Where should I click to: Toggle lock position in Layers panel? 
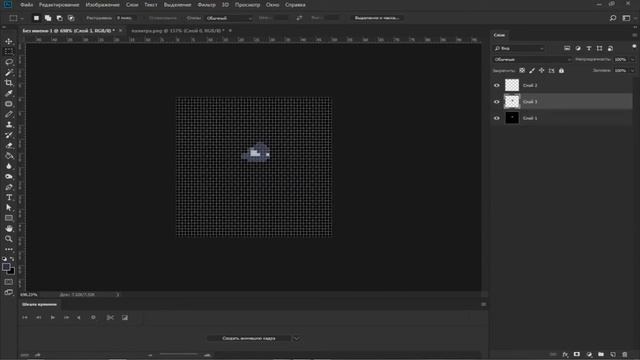(x=542, y=71)
